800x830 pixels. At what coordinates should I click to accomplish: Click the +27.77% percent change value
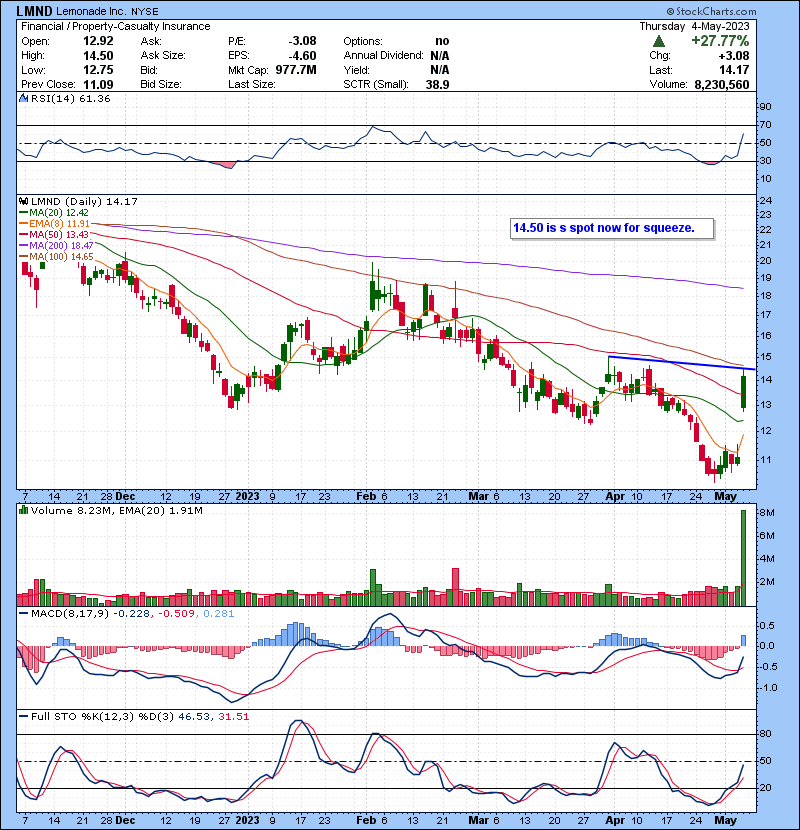720,41
